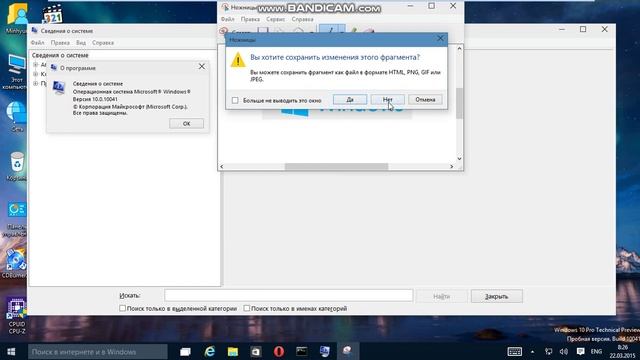The width and height of the screenshot is (640, 360).
Task: Open the ENG input language selector
Action: point(596,351)
